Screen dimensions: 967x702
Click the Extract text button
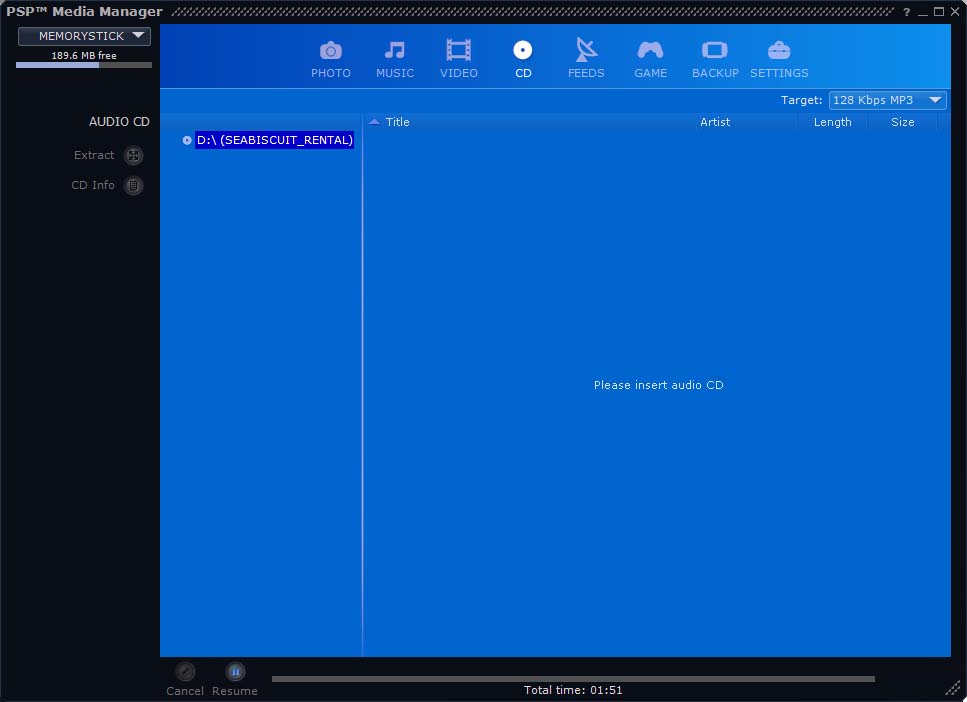(x=94, y=155)
